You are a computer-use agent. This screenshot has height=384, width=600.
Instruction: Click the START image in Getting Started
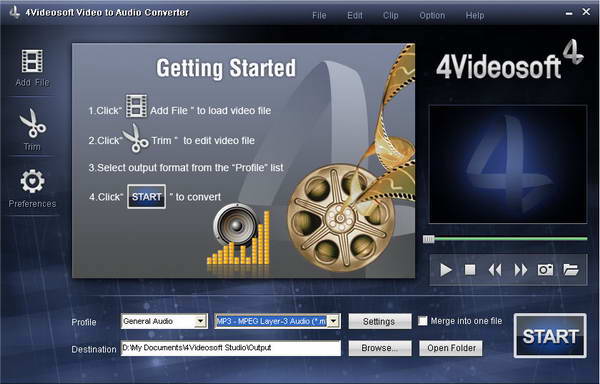147,197
